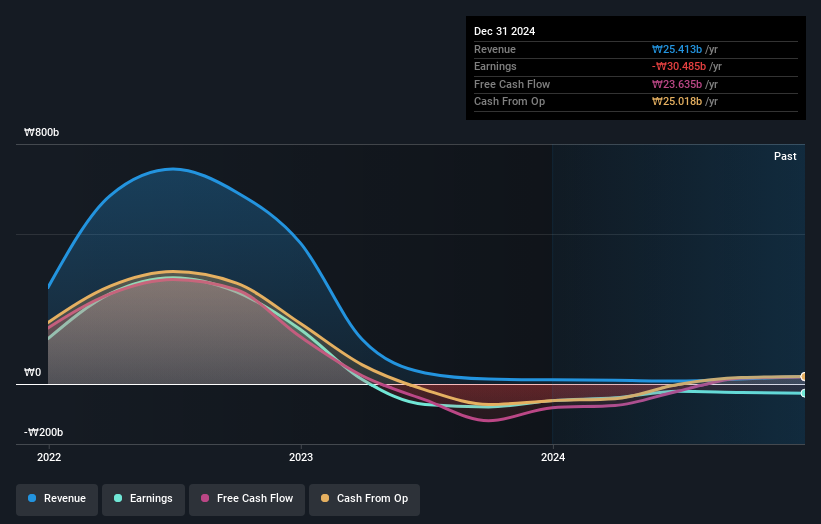Toggle the Revenue legend button
Viewport: 821px width, 524px height.
tap(57, 499)
